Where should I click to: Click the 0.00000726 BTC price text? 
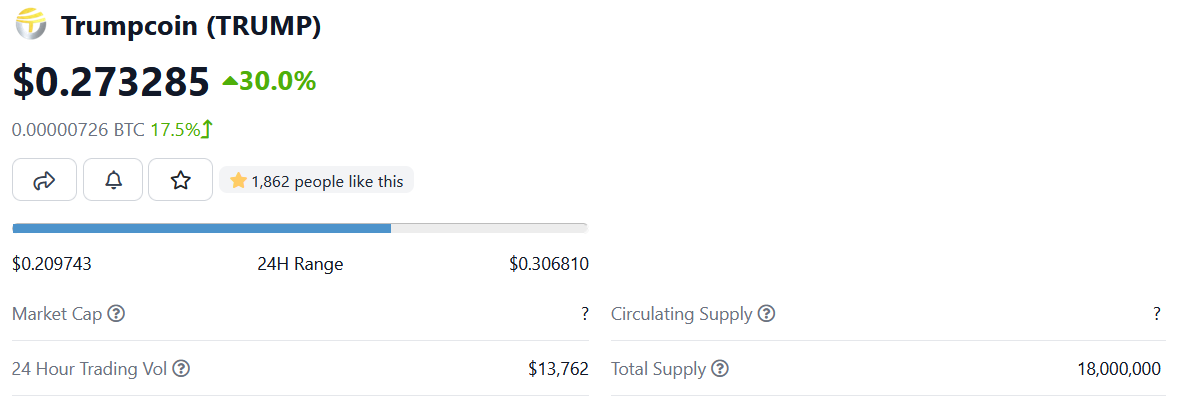tap(79, 130)
